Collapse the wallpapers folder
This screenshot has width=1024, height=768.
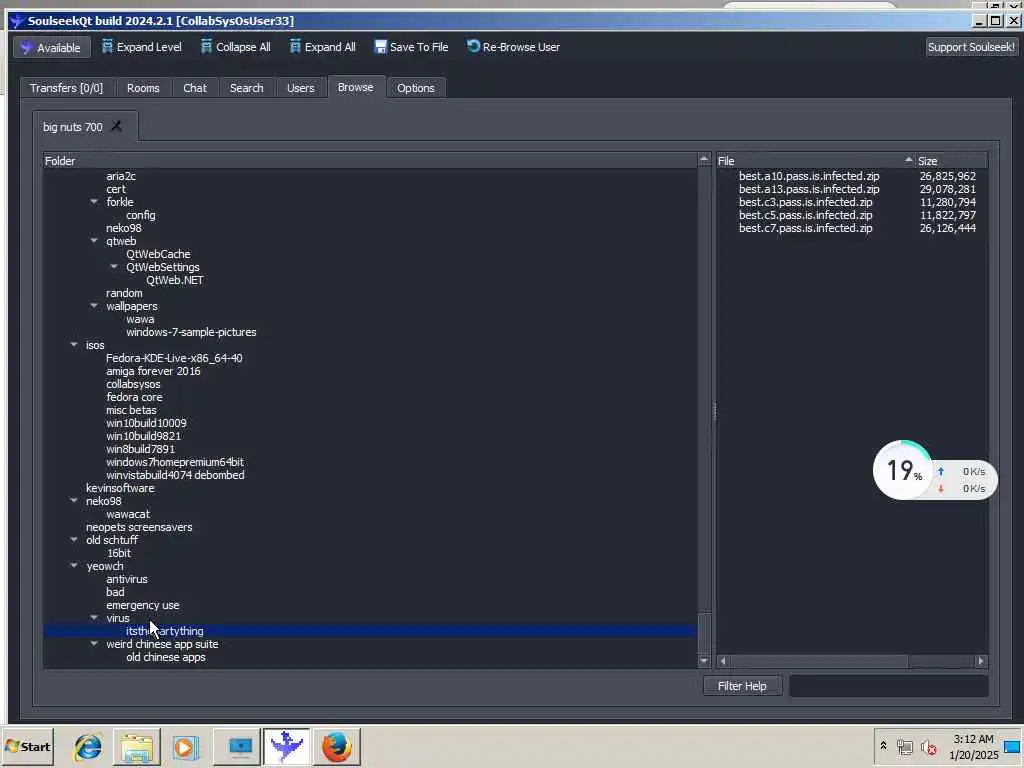(94, 306)
